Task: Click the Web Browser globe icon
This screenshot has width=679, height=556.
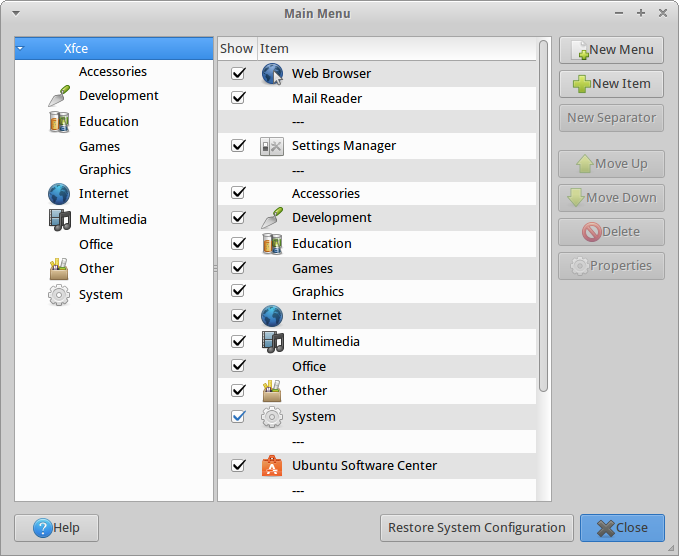Action: tap(272, 74)
